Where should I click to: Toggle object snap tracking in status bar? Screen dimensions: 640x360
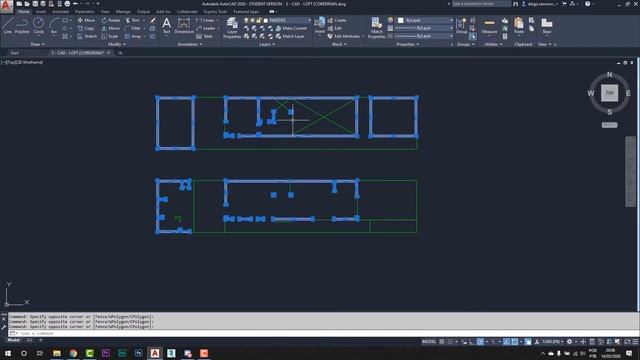507,342
